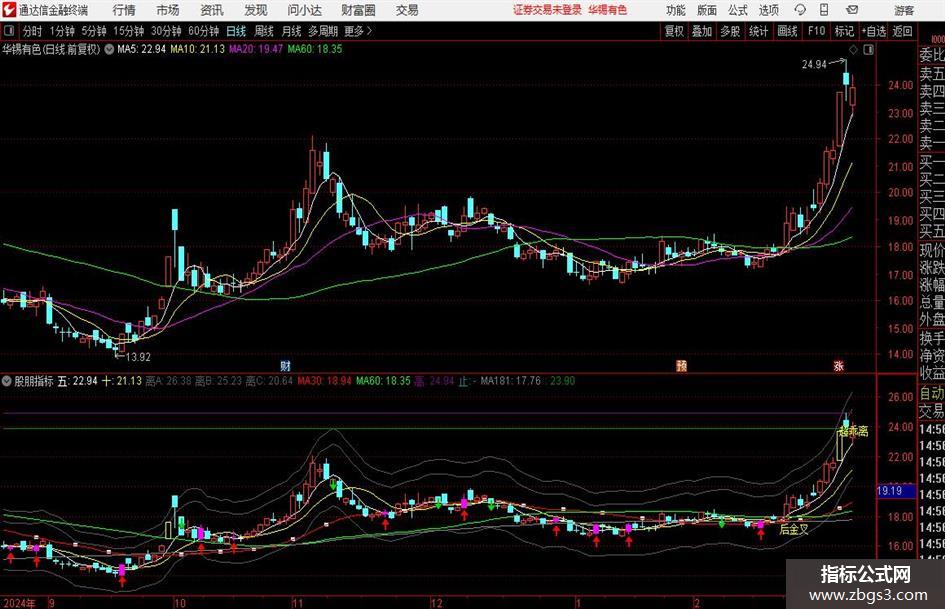Open the 发现 menu
This screenshot has height=609, width=945.
[256, 10]
